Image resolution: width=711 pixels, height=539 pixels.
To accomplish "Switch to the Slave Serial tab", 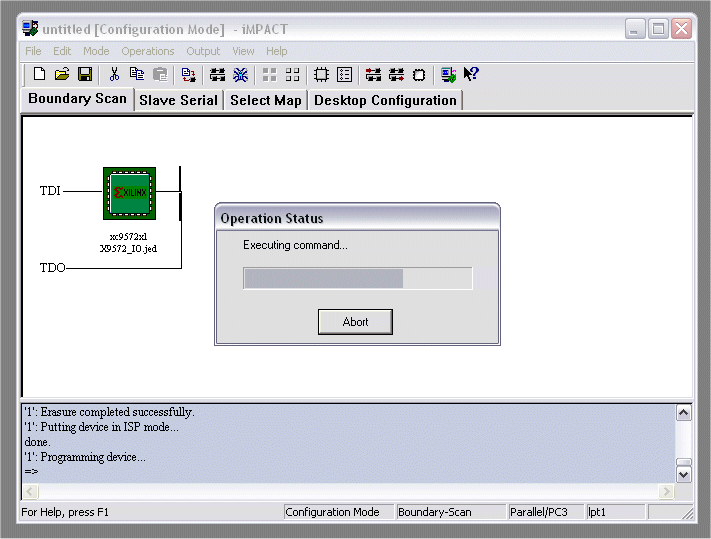I will point(179,100).
